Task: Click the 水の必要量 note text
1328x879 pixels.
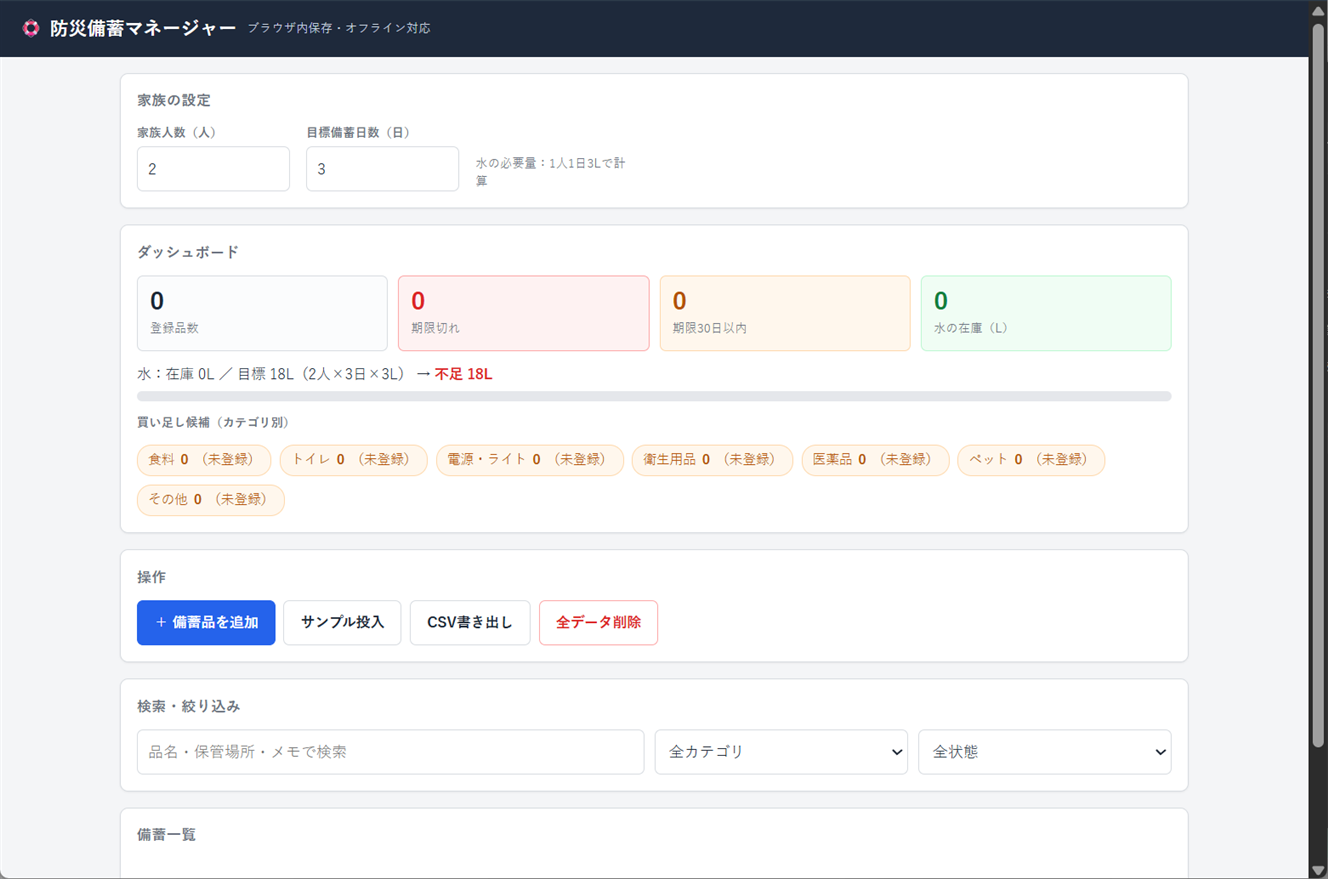Action: (x=551, y=172)
